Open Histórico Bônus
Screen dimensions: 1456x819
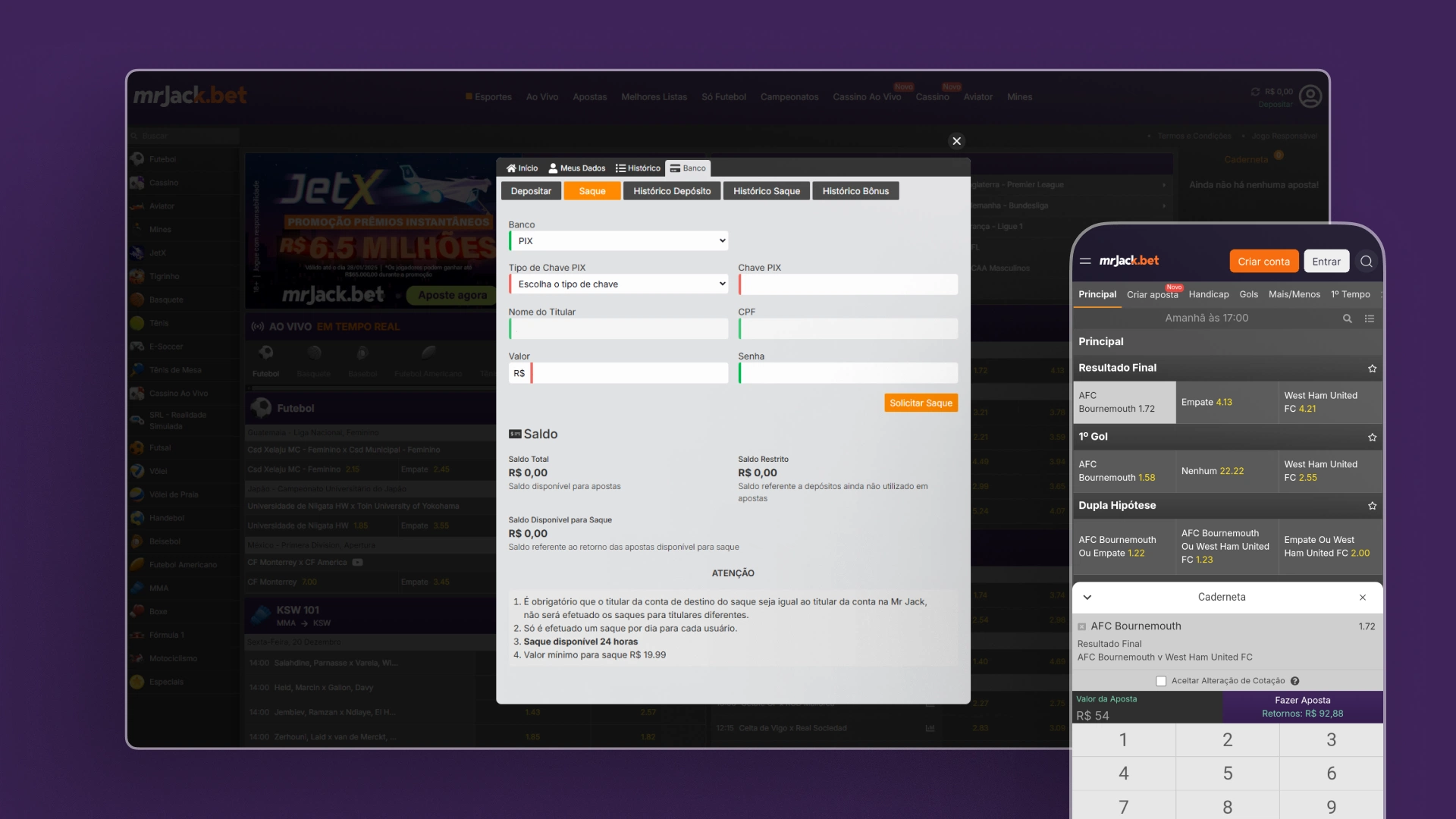click(x=855, y=191)
